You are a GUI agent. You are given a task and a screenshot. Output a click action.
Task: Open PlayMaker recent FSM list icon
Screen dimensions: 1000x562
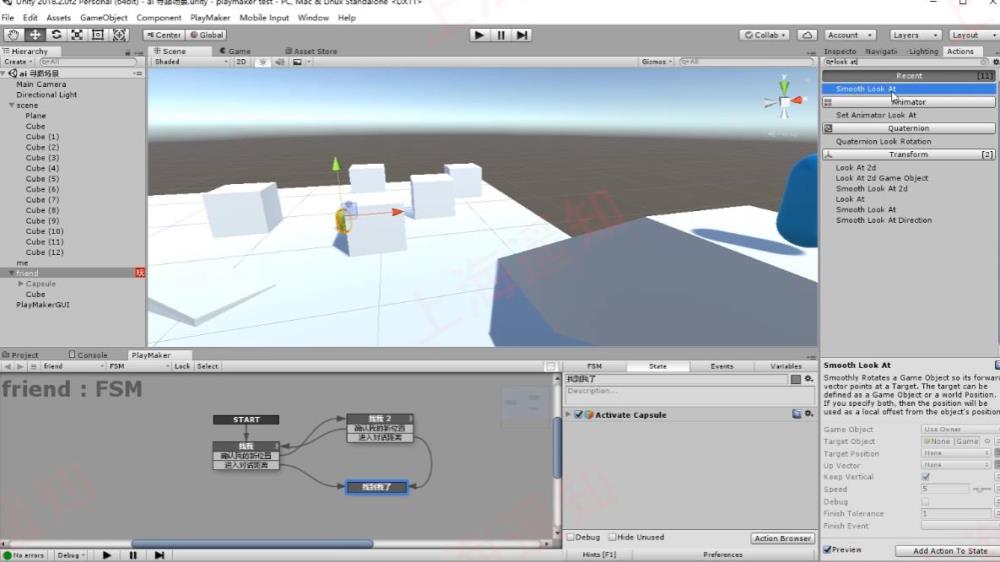coord(33,366)
